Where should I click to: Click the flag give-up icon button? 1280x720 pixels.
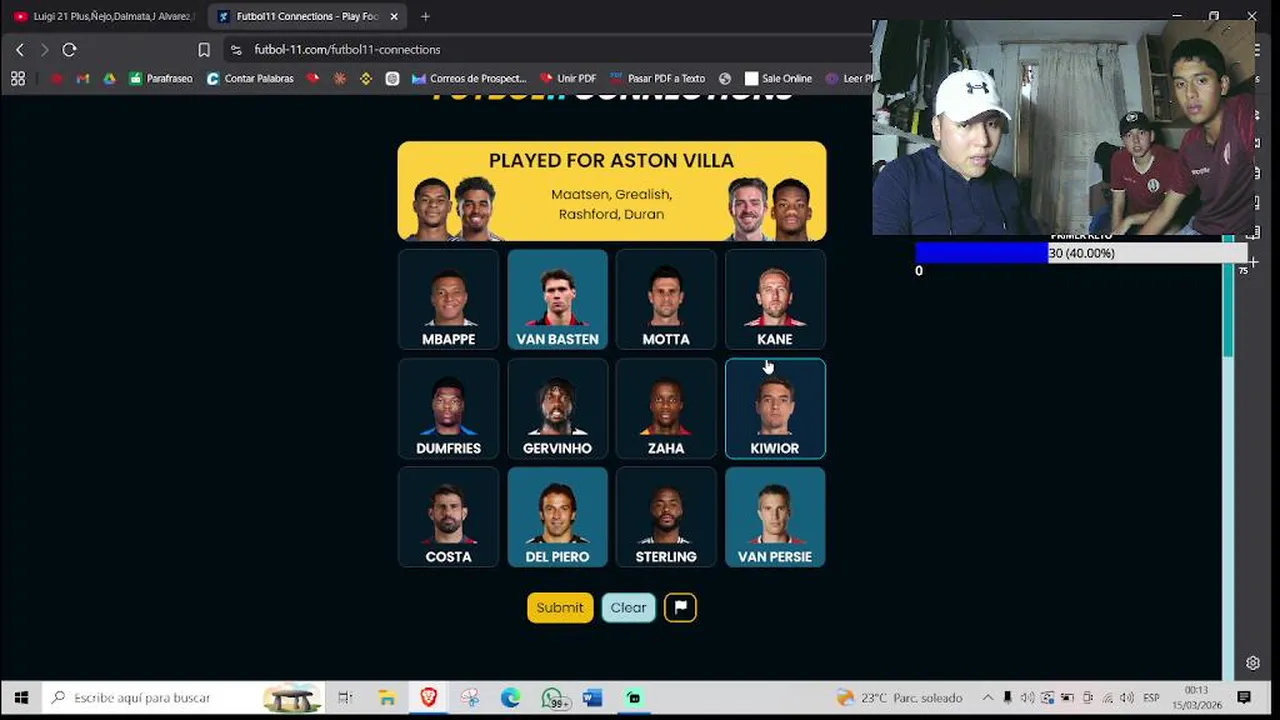click(680, 607)
